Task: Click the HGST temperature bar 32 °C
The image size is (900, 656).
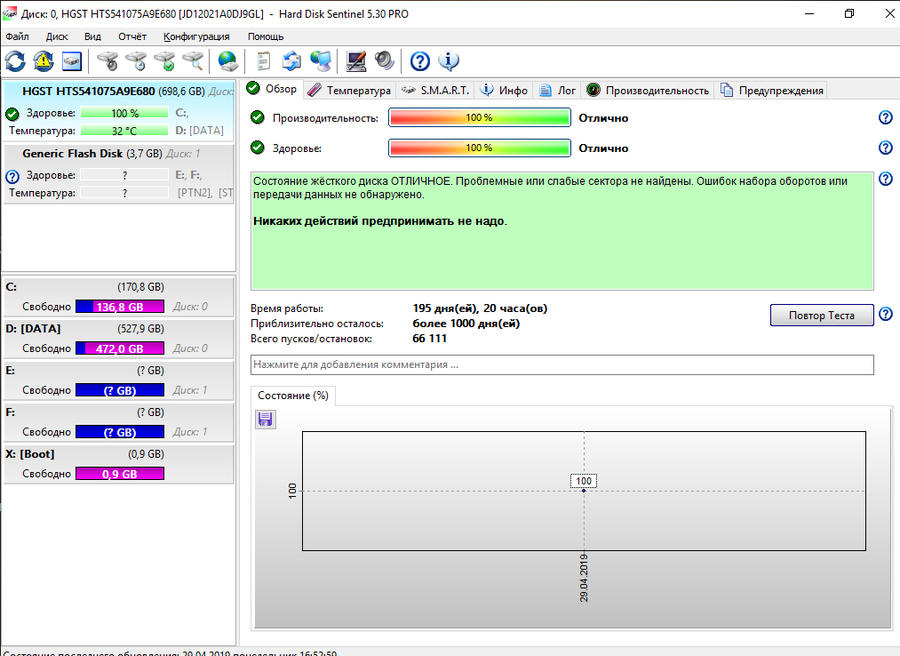Action: [125, 131]
